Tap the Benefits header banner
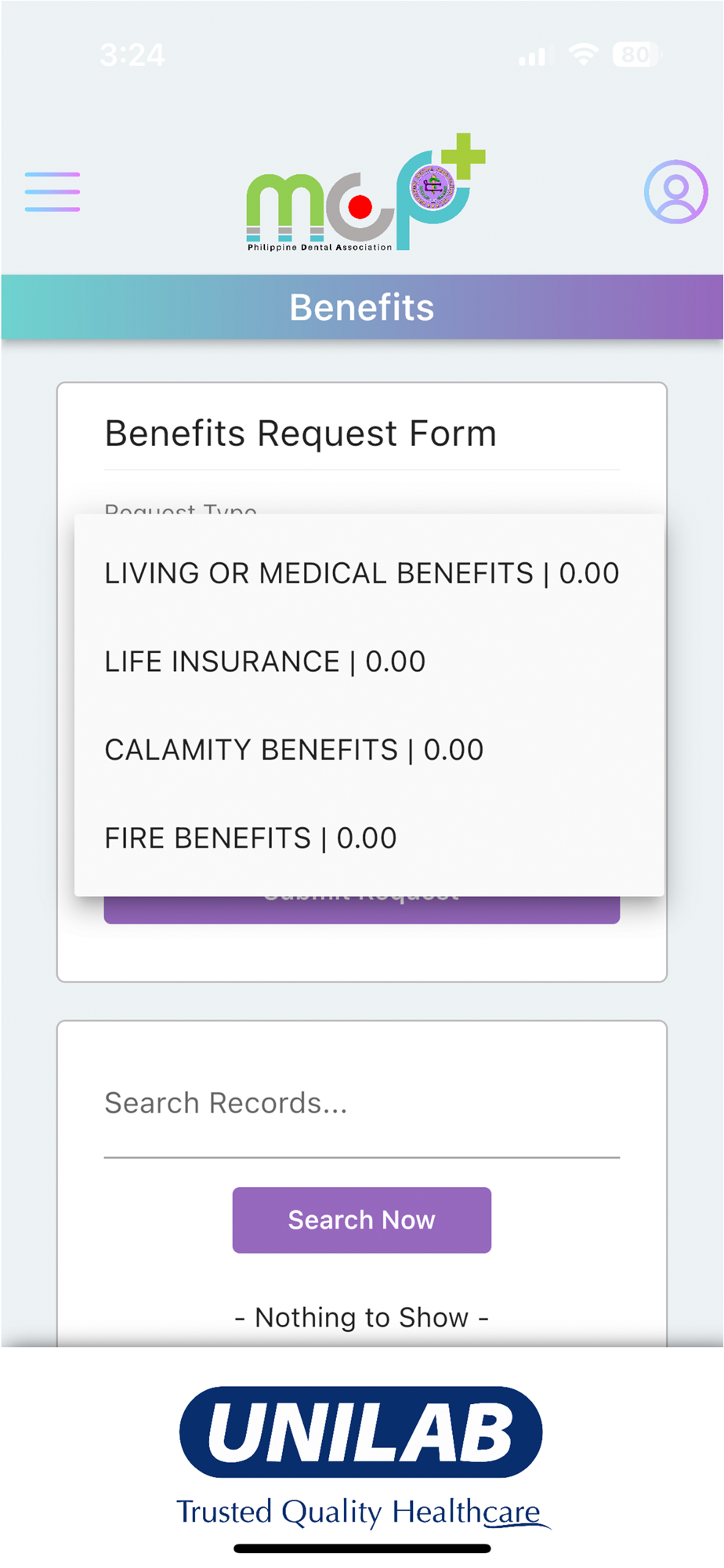The height and width of the screenshot is (1568, 724). pyautogui.click(x=362, y=307)
